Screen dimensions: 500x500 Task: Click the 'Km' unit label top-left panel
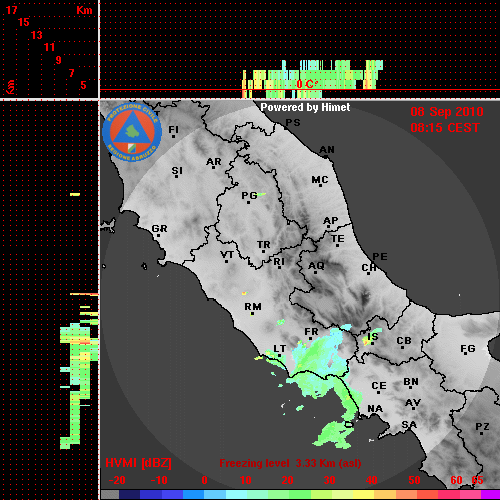(x=84, y=10)
